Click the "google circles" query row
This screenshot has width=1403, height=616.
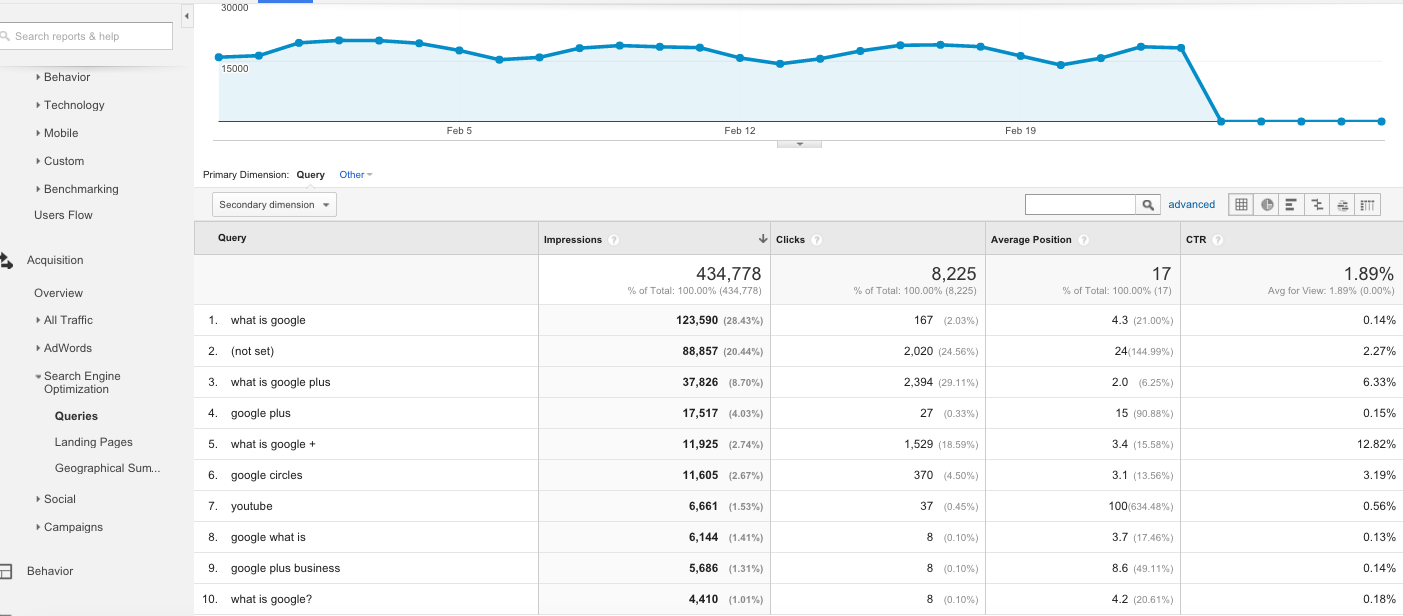click(266, 475)
